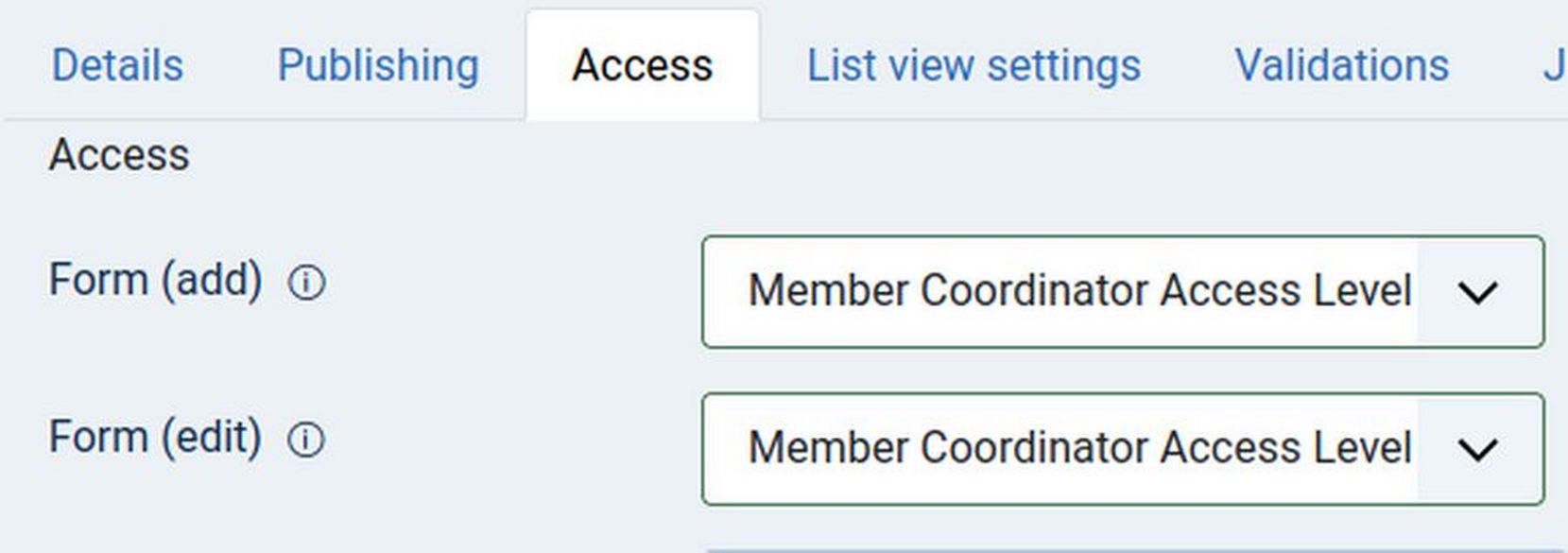Open the Form (add) access level dropdown
1568x553 pixels.
1122,291
